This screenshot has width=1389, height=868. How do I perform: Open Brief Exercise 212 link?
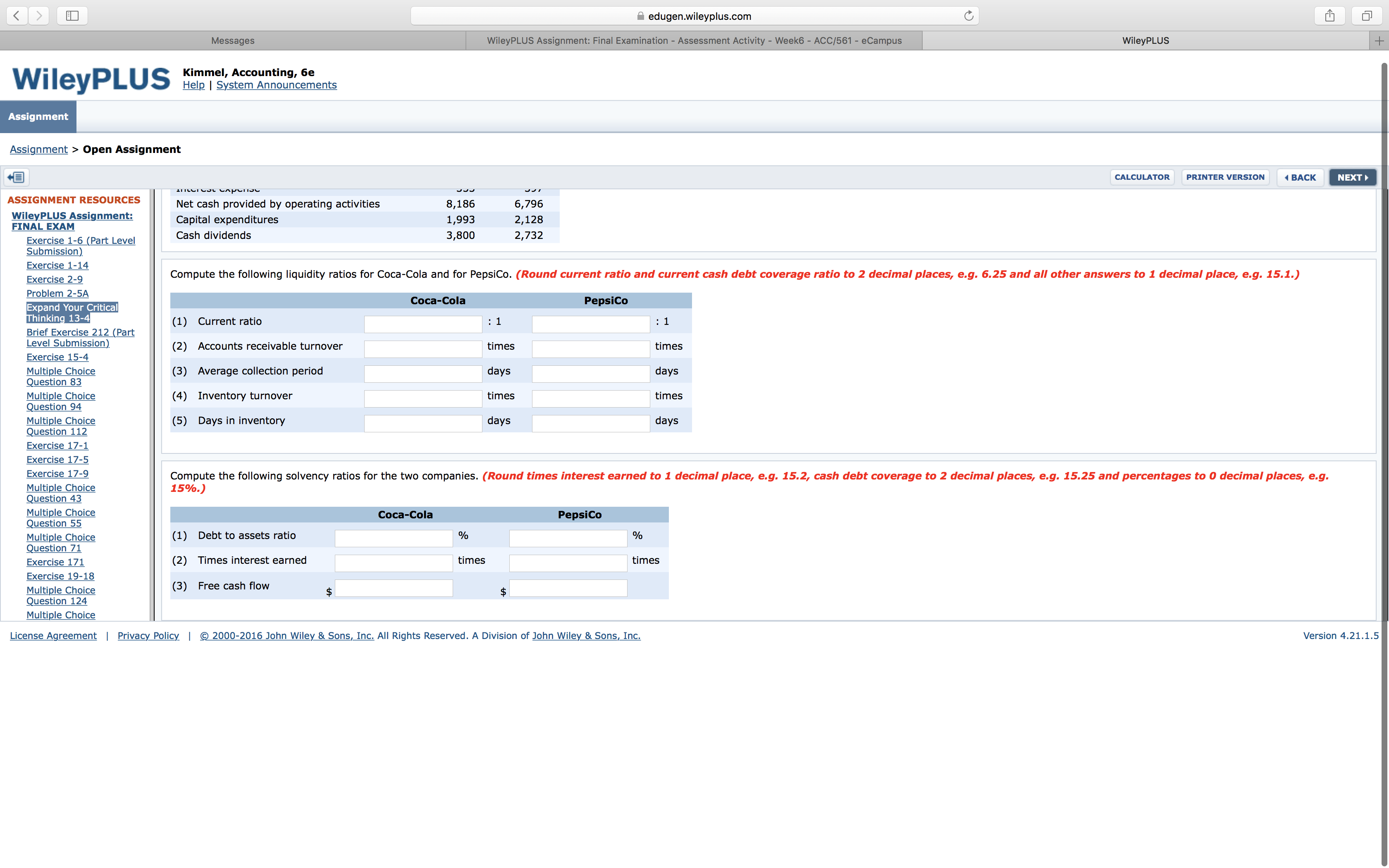pos(80,338)
